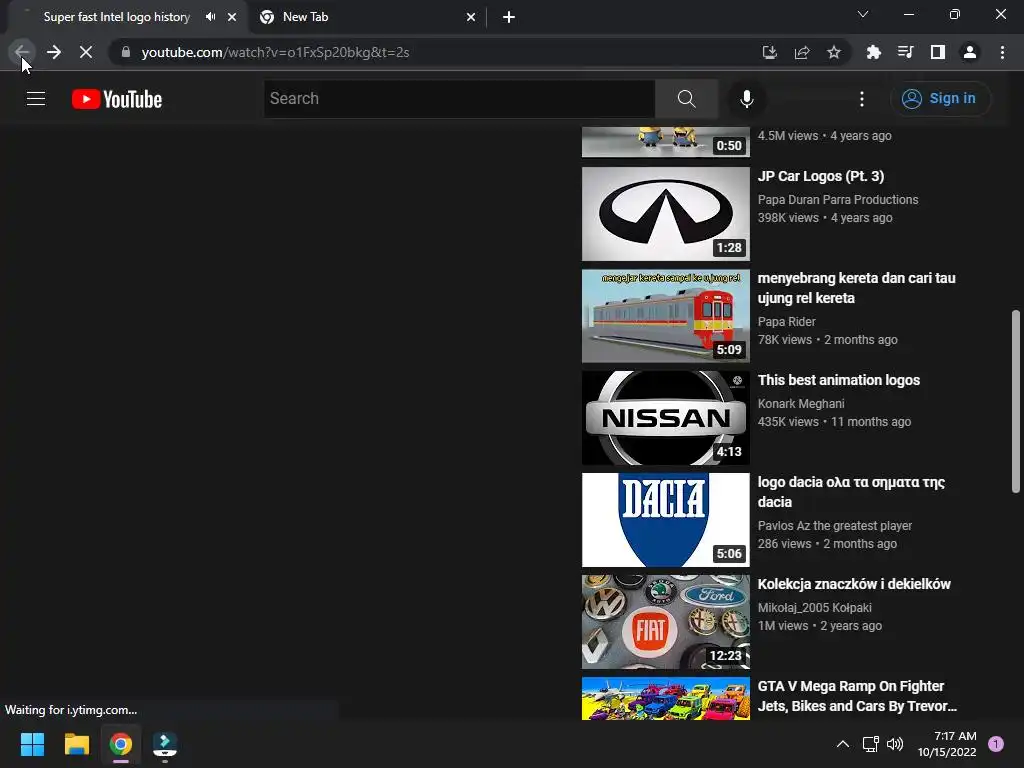Open YouTube settings three-dot menu
1024x768 pixels.
point(862,99)
